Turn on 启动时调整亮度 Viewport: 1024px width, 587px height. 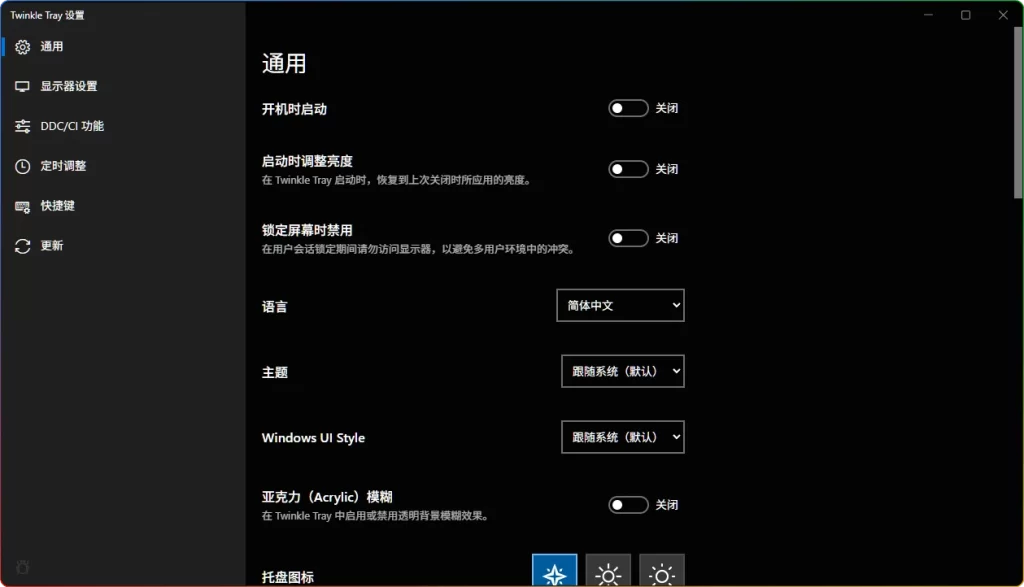[x=628, y=168]
